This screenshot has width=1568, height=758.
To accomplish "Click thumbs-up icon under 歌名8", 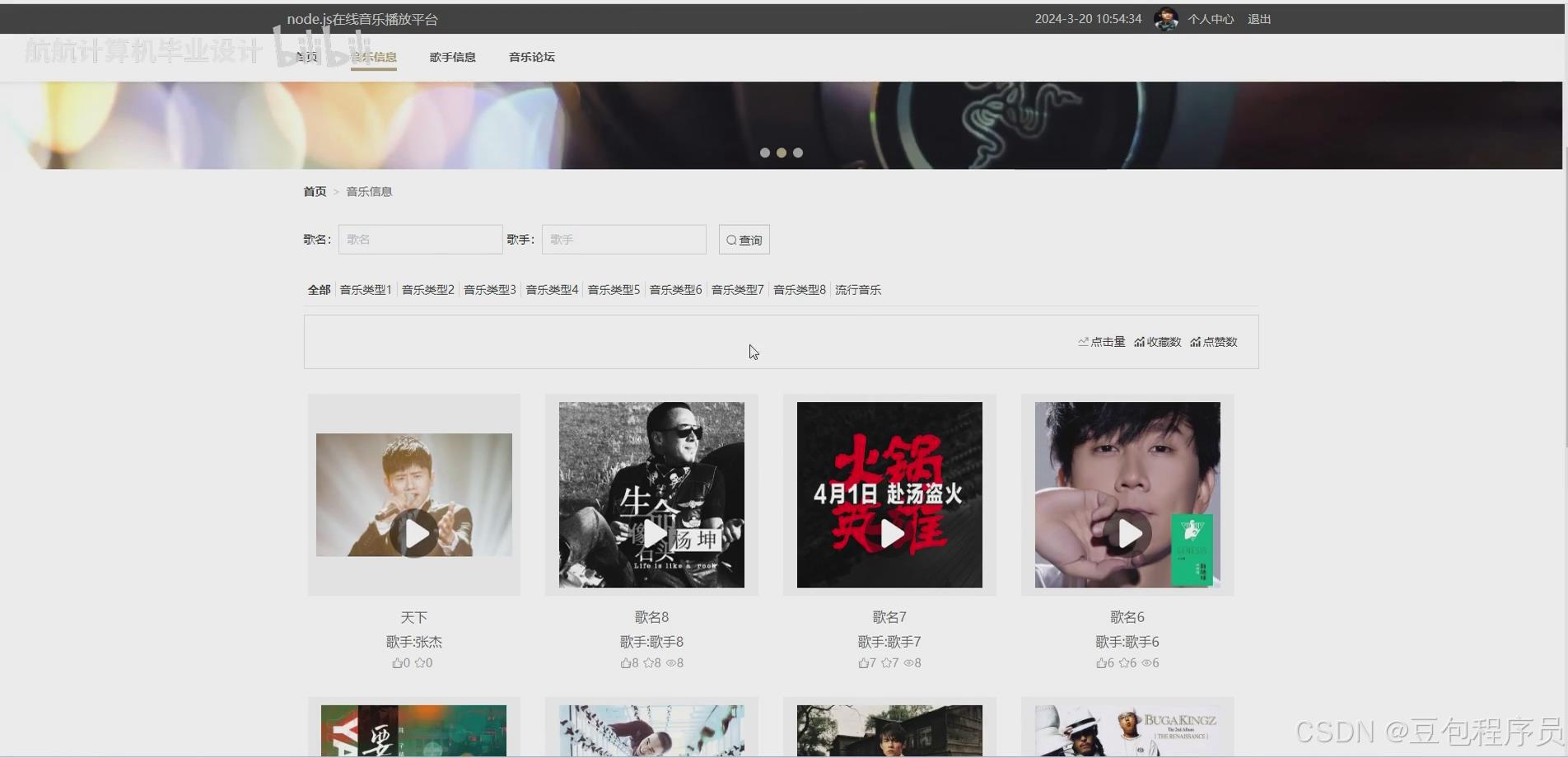I will (626, 662).
